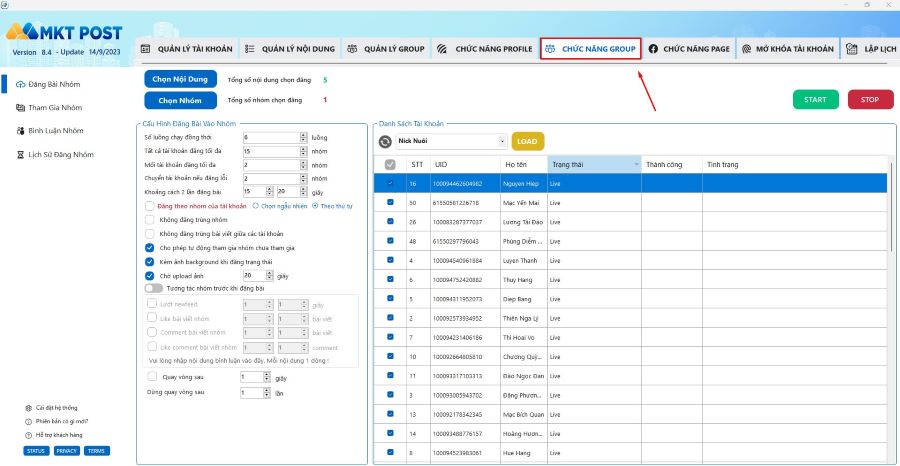This screenshot has width=900, height=466.
Task: Uncheck Kèm ảnh background khi đăng trạng thái
Action: (149, 262)
